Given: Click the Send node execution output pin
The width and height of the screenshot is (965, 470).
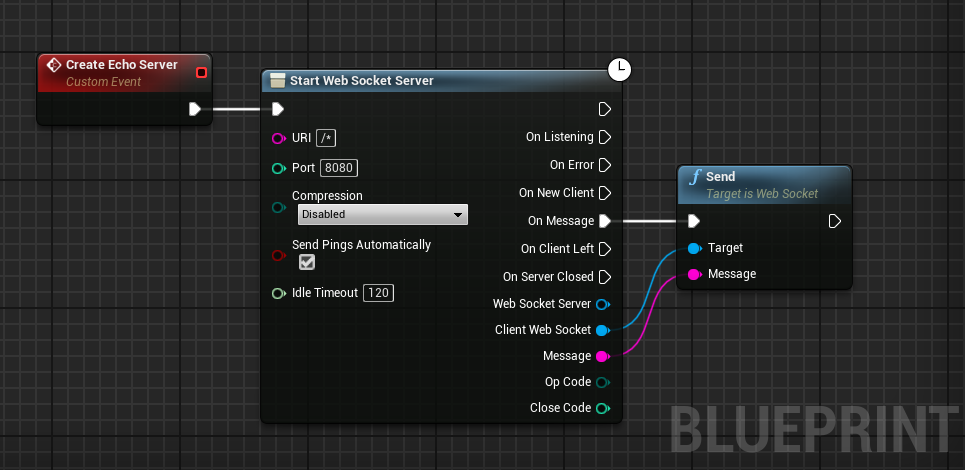Looking at the screenshot, I should pyautogui.click(x=835, y=221).
